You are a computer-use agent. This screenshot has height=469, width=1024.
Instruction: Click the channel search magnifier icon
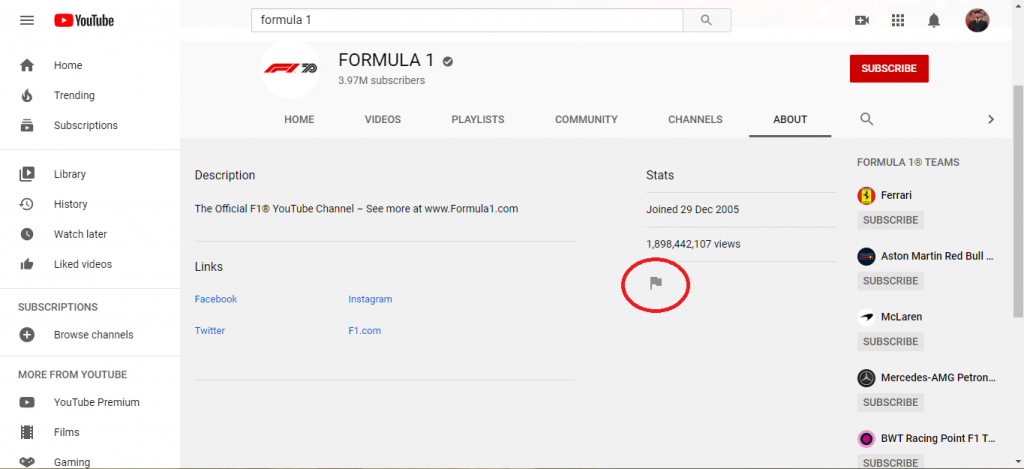pyautogui.click(x=867, y=119)
